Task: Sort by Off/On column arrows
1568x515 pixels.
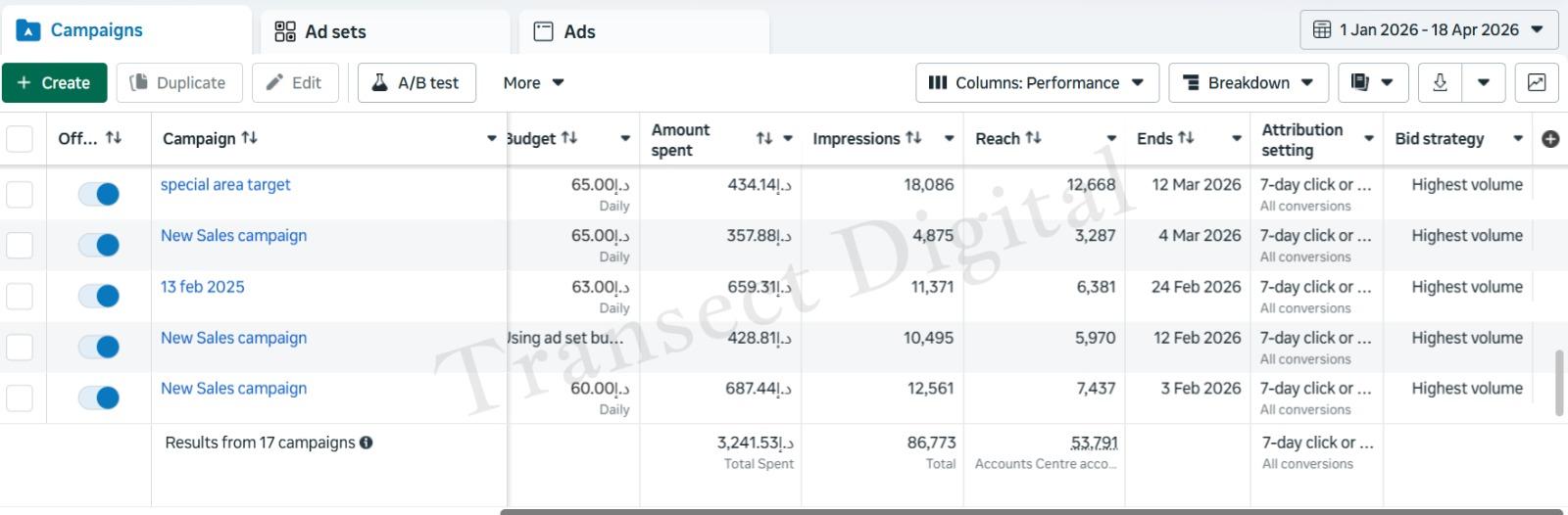Action: click(114, 138)
